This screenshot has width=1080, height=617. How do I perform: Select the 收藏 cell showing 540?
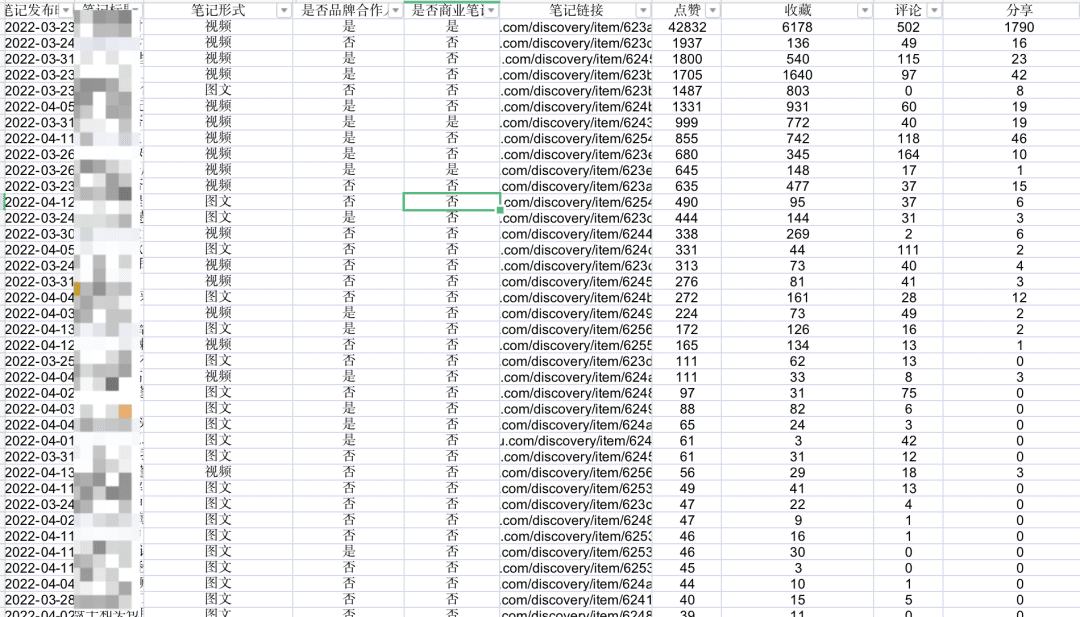pyautogui.click(x=798, y=59)
